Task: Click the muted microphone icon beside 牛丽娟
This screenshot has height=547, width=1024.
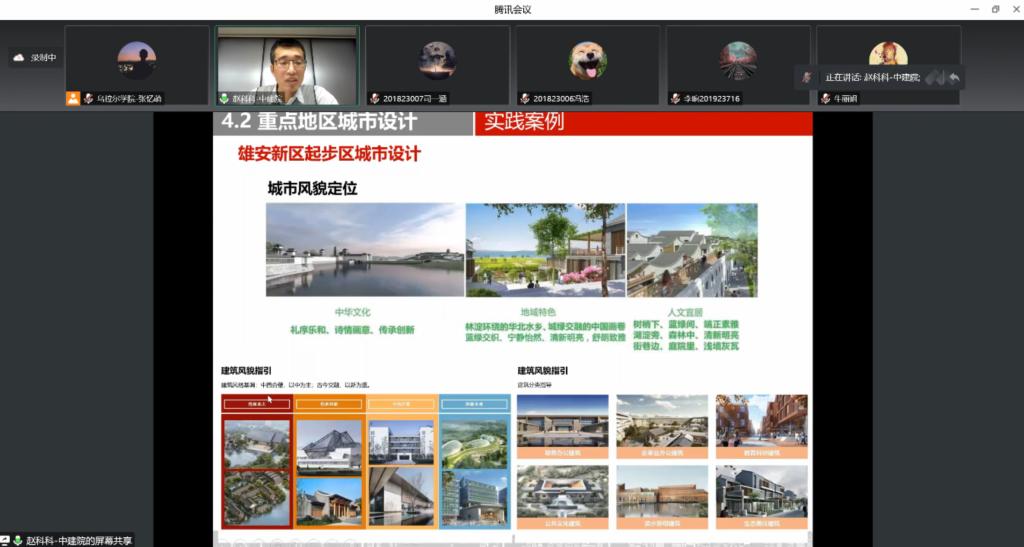Action: pos(825,99)
